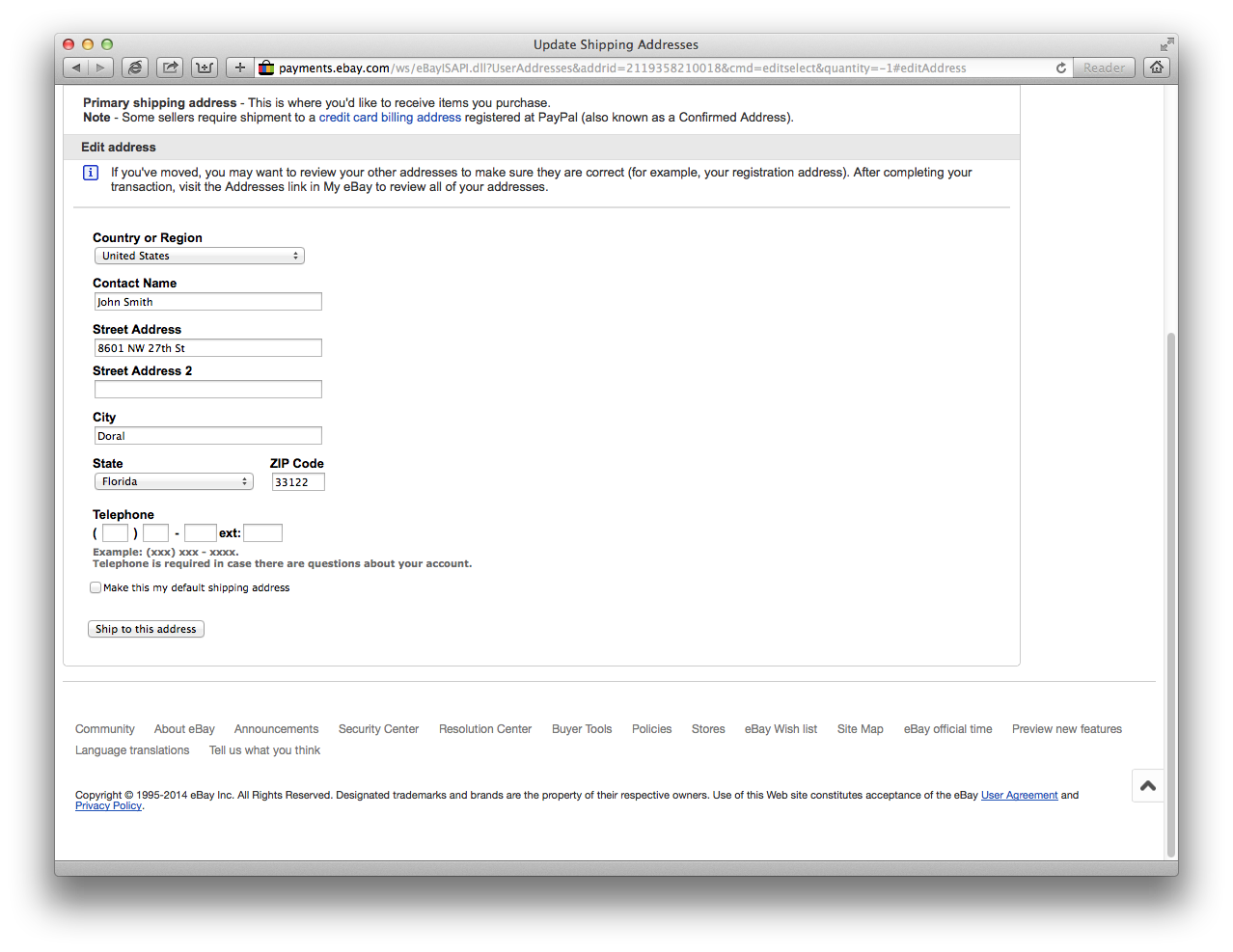1233x952 pixels.
Task: Open the Privacy Policy link
Action: pyautogui.click(x=108, y=806)
